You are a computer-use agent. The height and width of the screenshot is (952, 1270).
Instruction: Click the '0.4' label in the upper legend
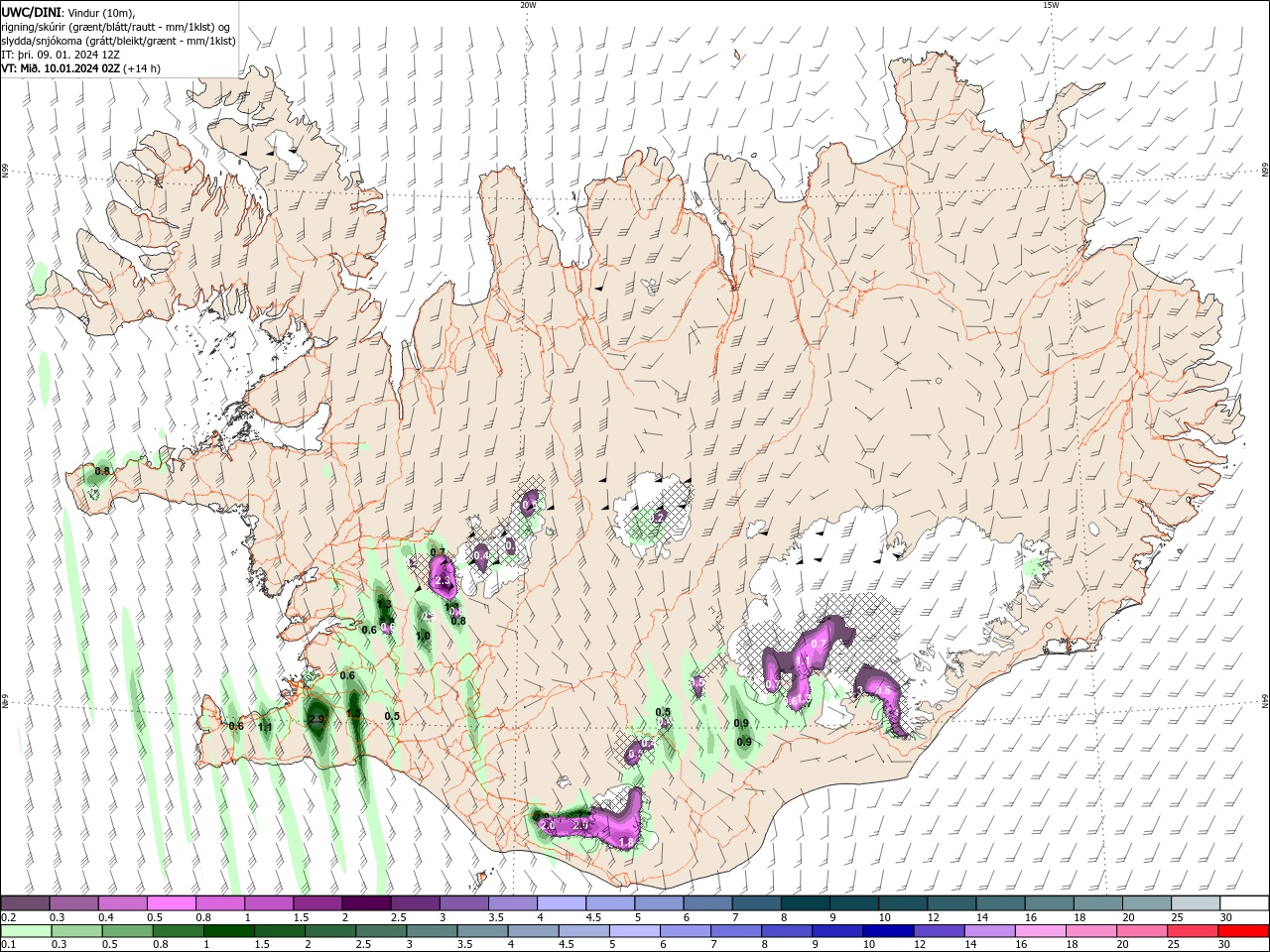[106, 917]
